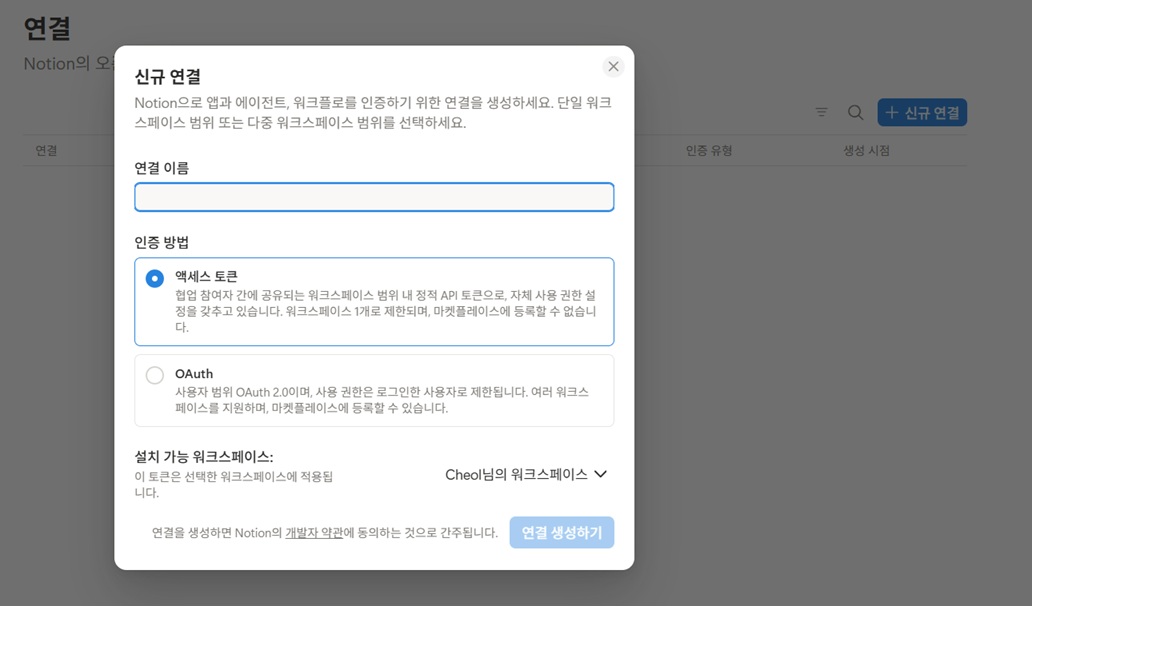Click the + 신규 연결 button behind the dialog
Image resolution: width=1152 pixels, height=648 pixels.
coord(922,112)
